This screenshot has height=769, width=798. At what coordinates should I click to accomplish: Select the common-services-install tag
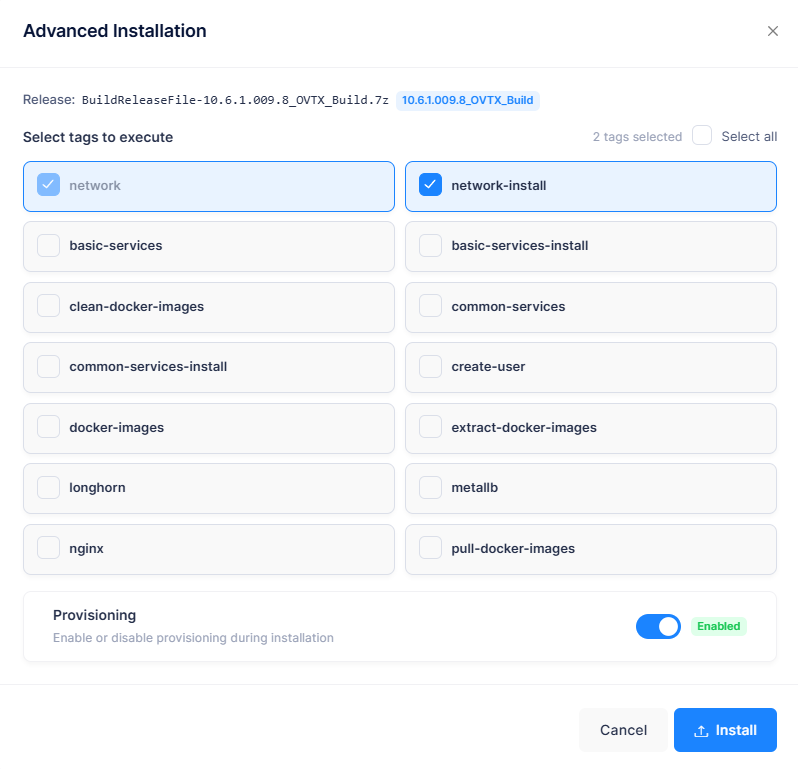[x=209, y=367]
